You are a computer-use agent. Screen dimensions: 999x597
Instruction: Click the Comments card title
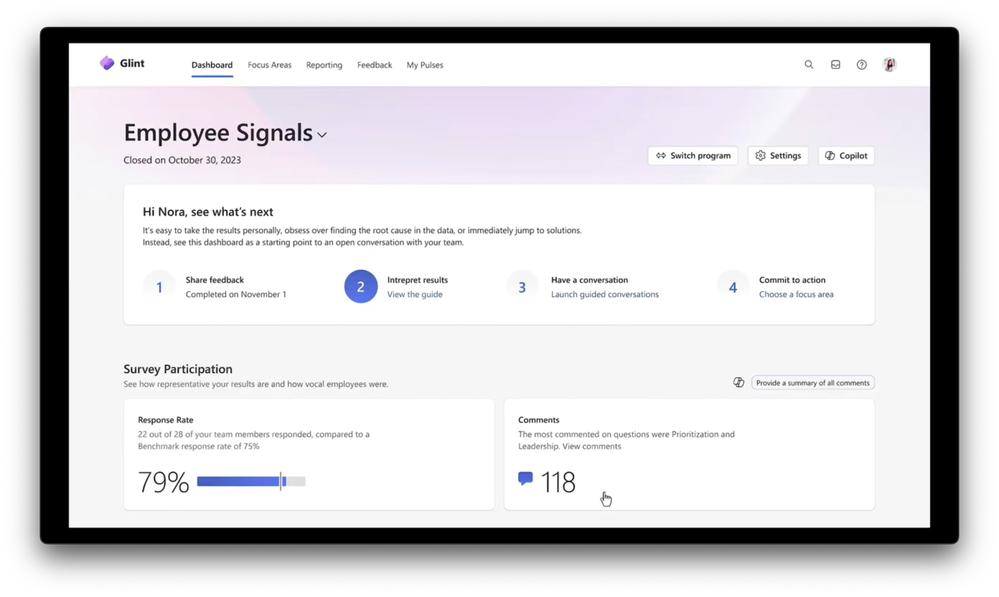pos(538,420)
